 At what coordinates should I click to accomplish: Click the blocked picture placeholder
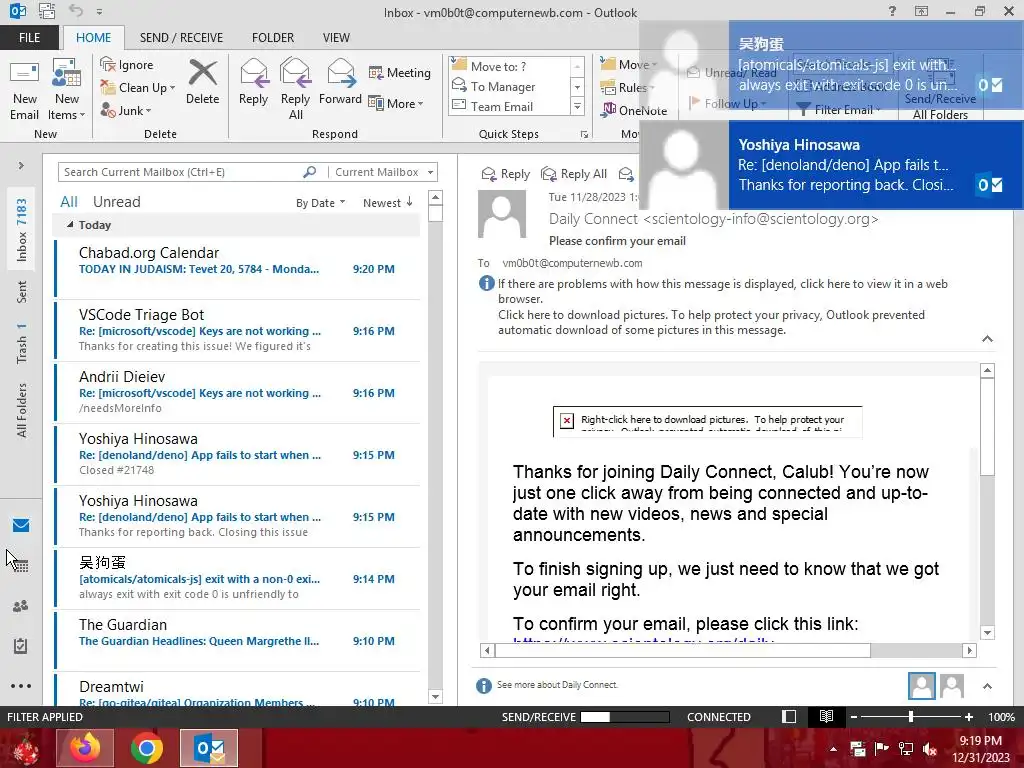707,421
